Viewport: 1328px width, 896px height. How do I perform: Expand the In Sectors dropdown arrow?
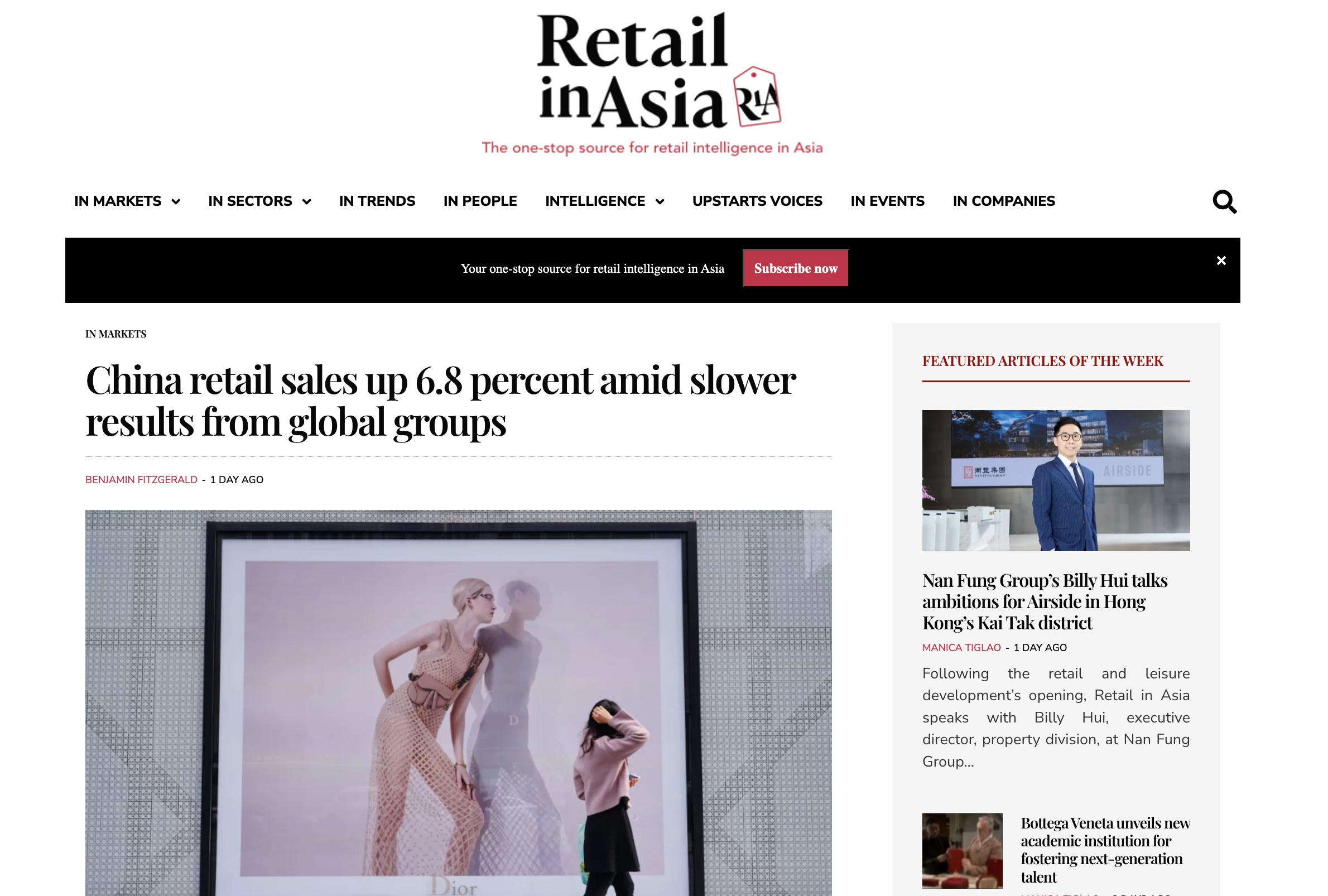pos(307,202)
